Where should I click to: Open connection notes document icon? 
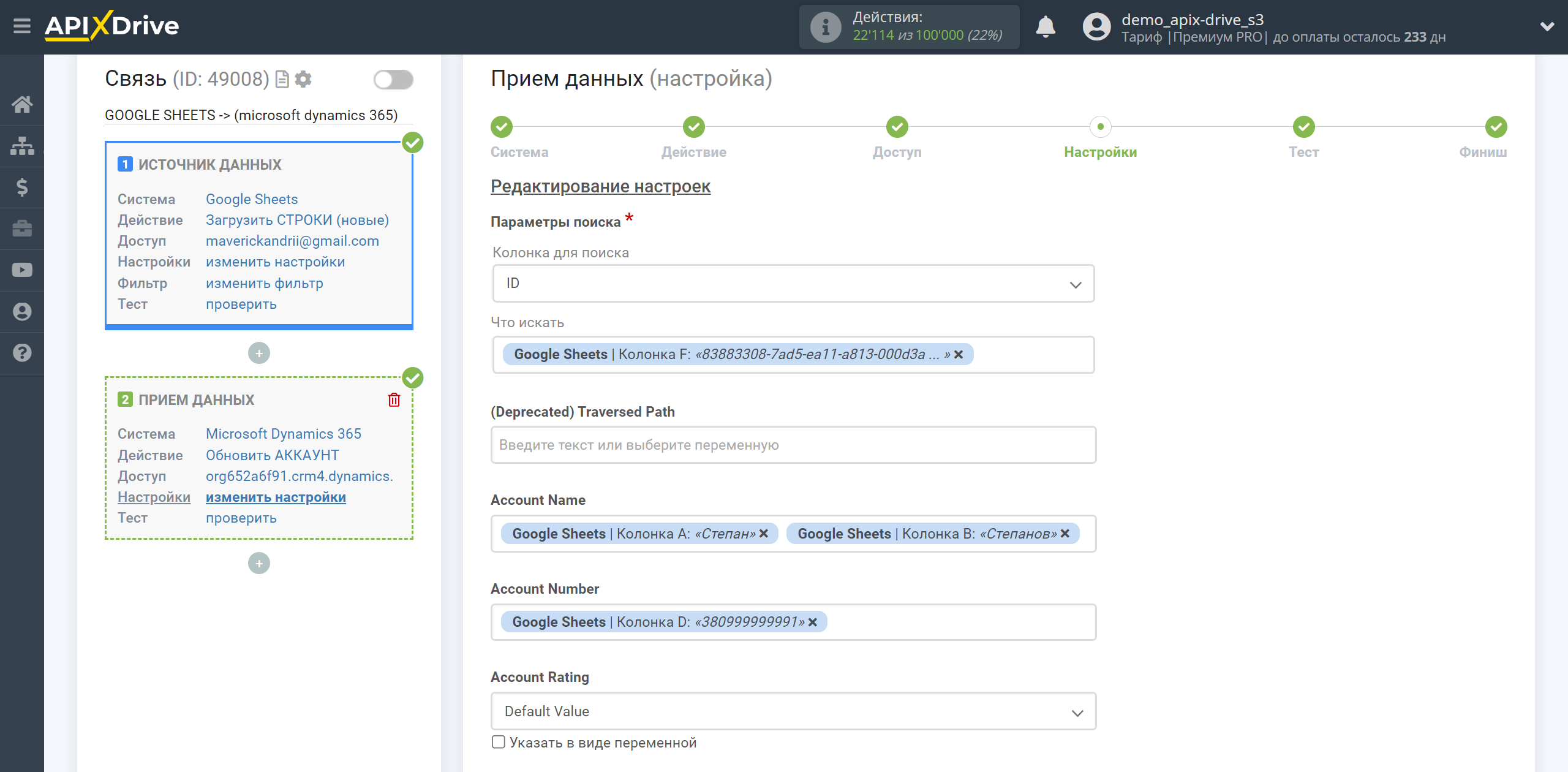coord(282,80)
